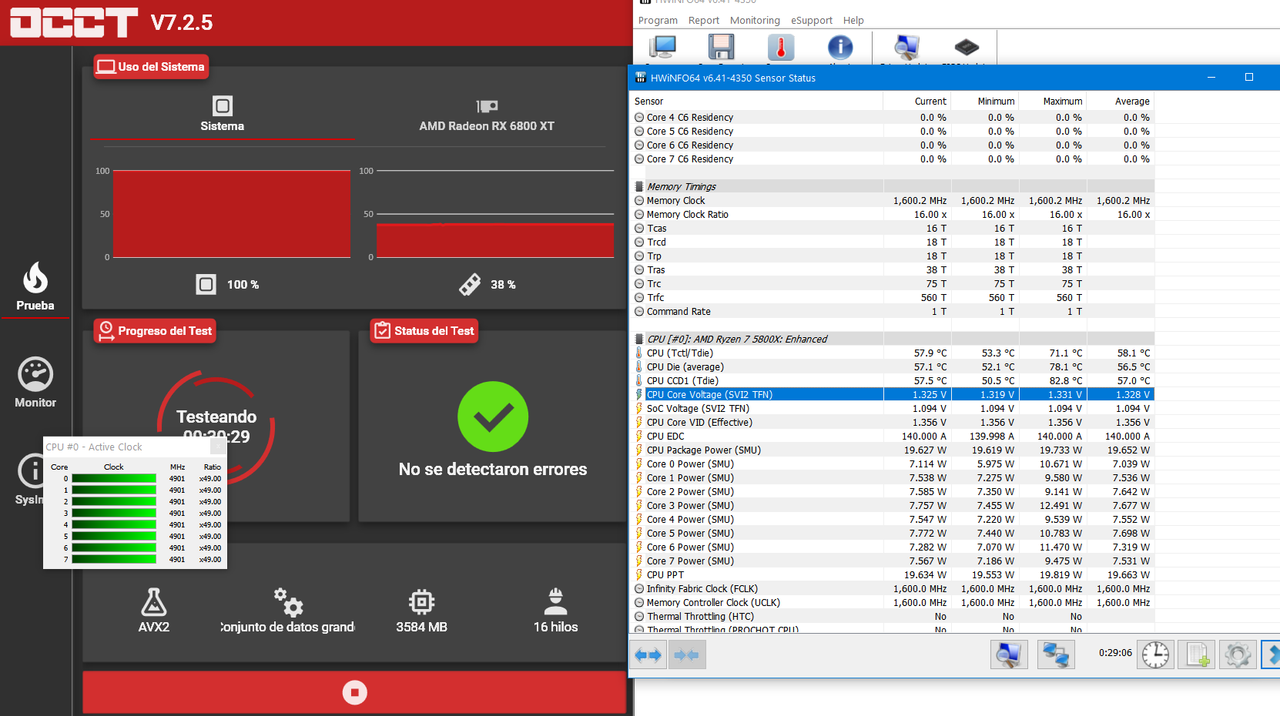This screenshot has height=716, width=1280.
Task: Select the Thermal Throttling (HTC) row
Action: pos(893,617)
